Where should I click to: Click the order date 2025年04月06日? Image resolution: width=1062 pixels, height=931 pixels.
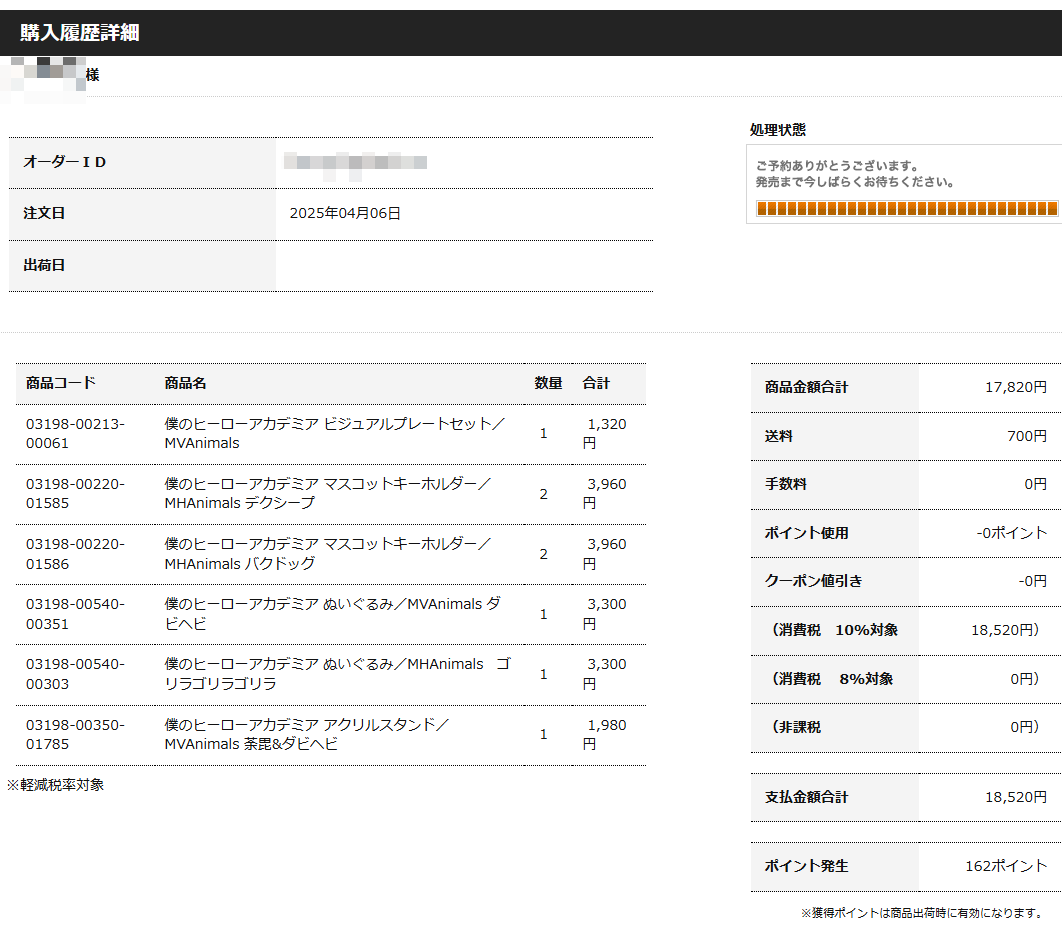tap(345, 213)
